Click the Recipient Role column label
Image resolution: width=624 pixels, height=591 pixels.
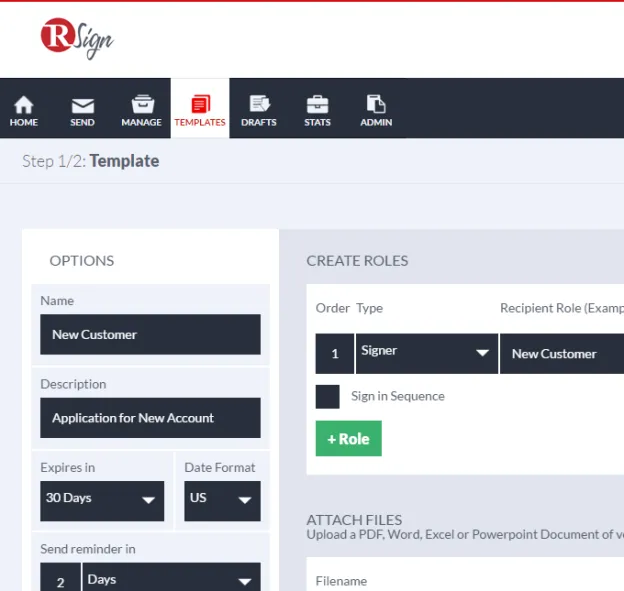point(562,308)
